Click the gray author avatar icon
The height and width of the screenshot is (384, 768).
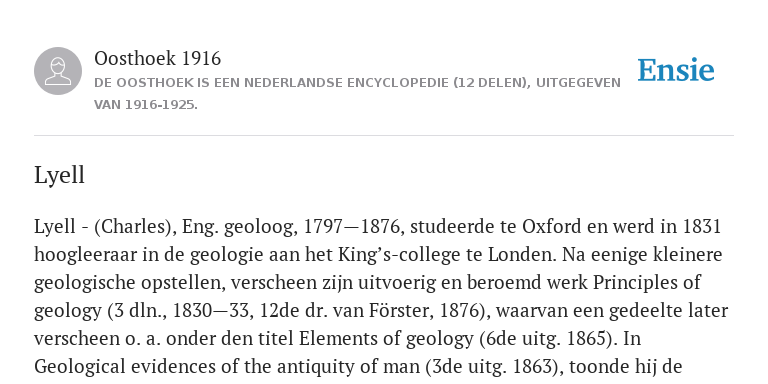coord(58,71)
